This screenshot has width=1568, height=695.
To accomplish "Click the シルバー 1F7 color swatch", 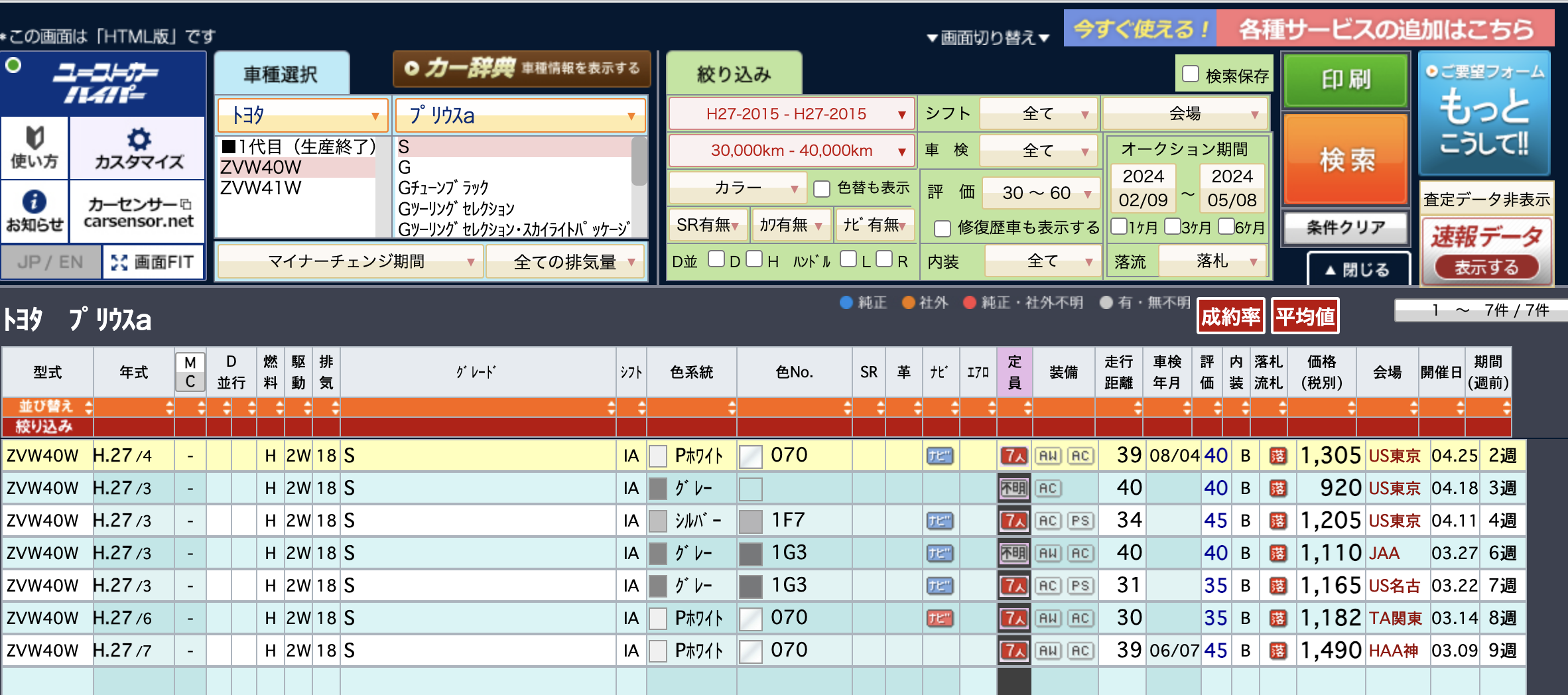I will point(750,521).
